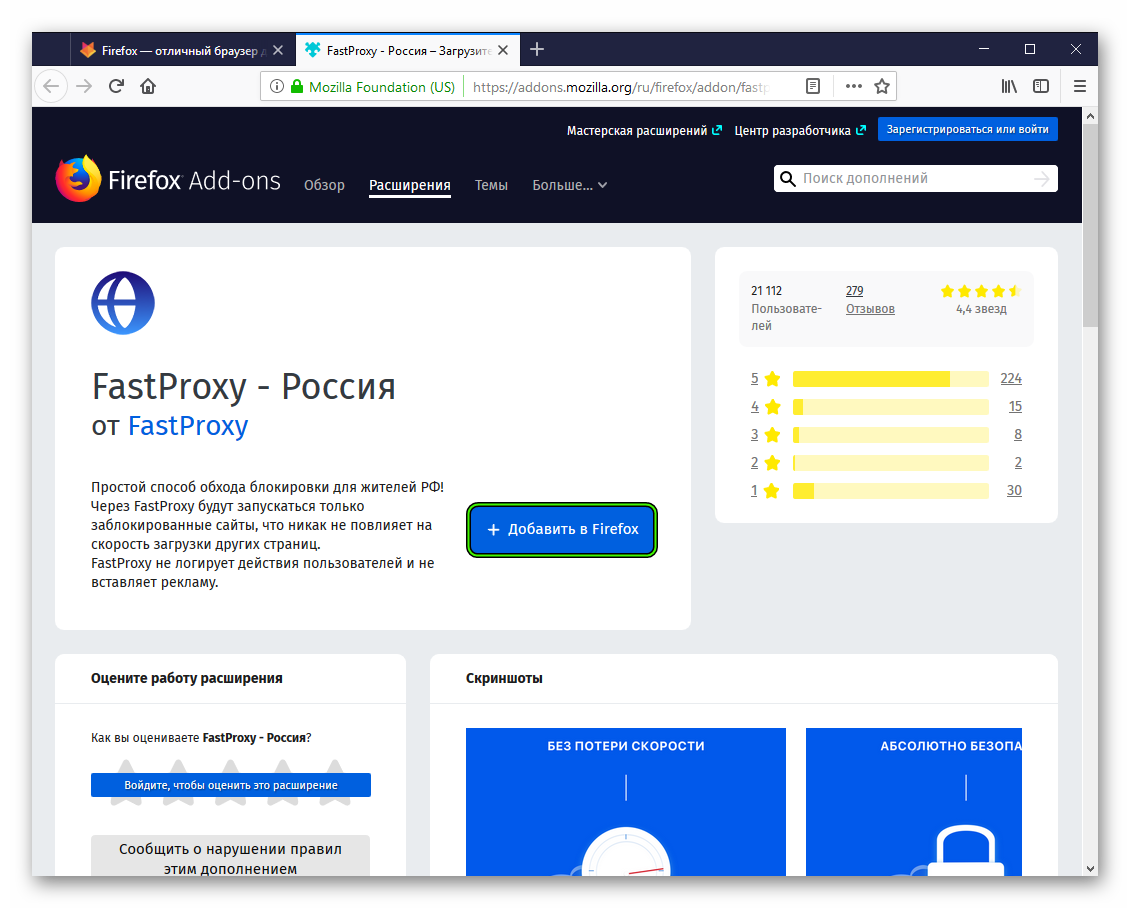This screenshot has height=908, width=1130.
Task: Click Сообщить о нарушении правил button
Action: point(231,857)
